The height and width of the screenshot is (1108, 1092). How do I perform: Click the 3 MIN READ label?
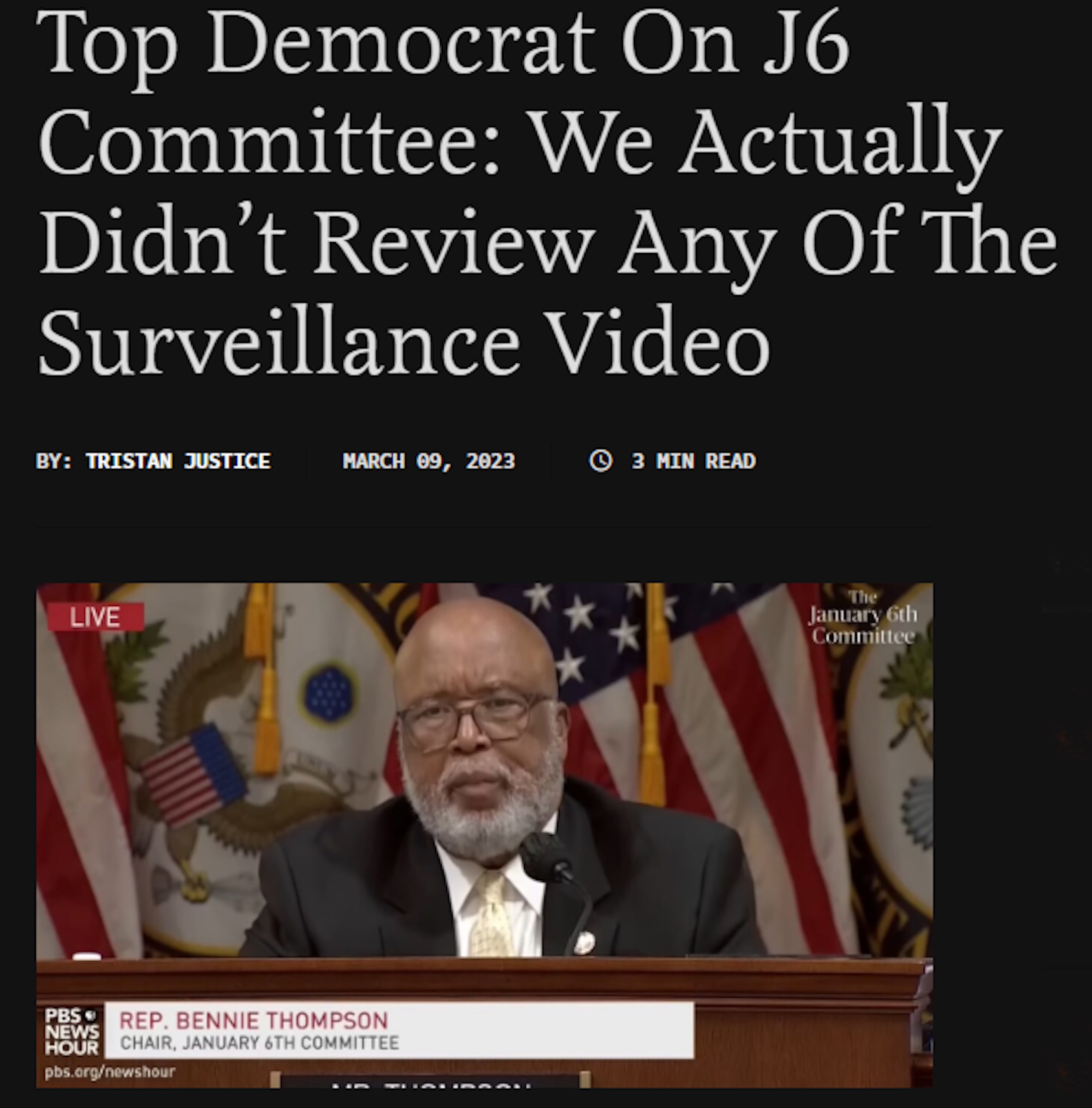point(693,461)
